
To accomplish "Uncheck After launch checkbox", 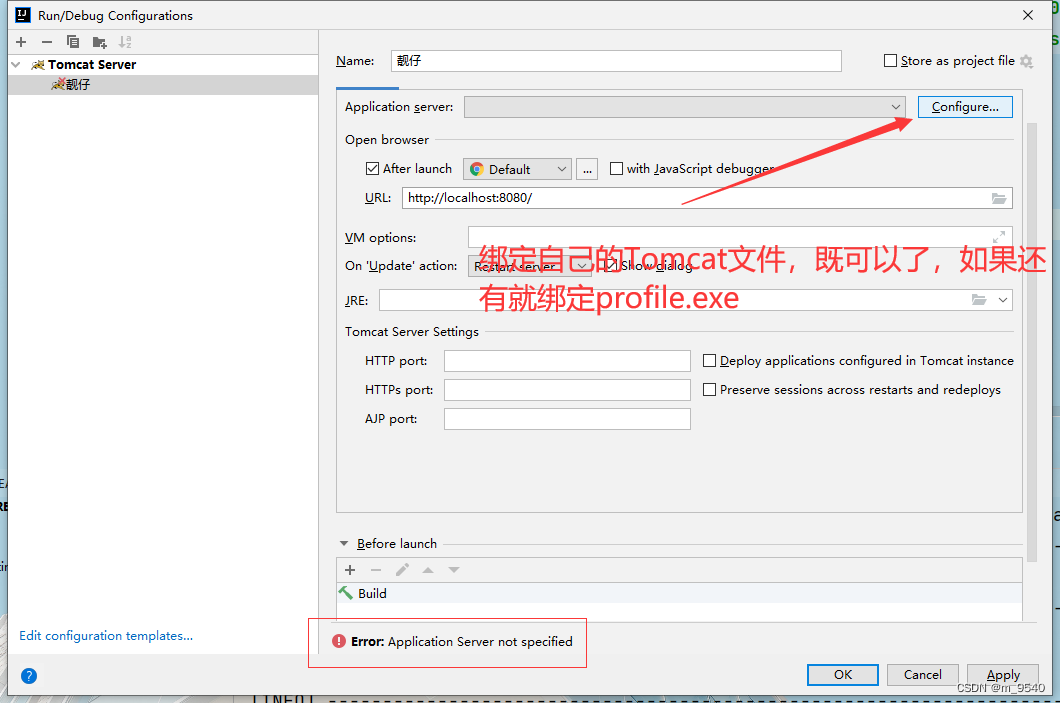I will point(372,168).
